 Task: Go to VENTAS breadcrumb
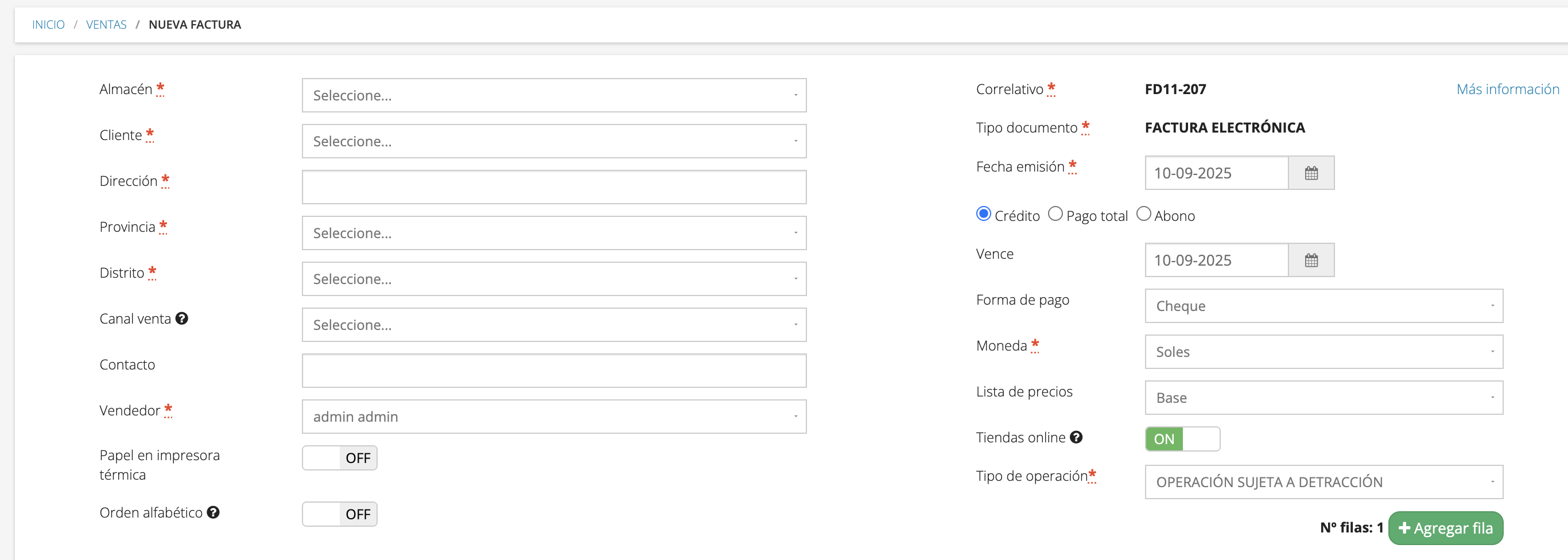(x=107, y=24)
